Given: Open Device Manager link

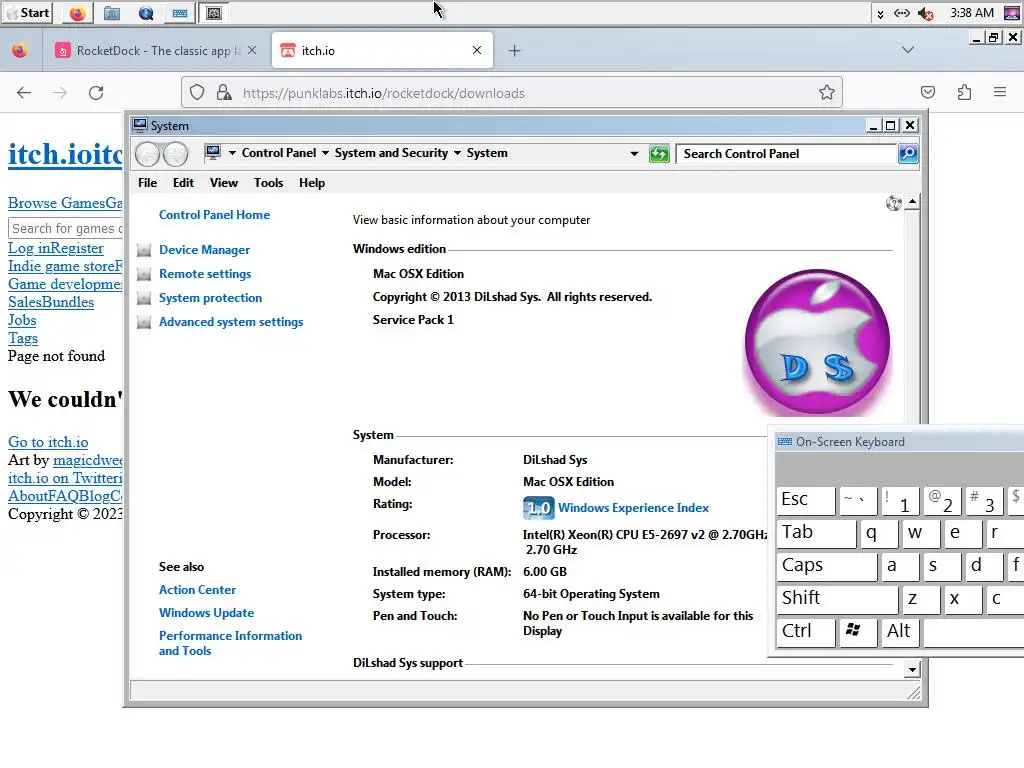Looking at the screenshot, I should click(204, 249).
